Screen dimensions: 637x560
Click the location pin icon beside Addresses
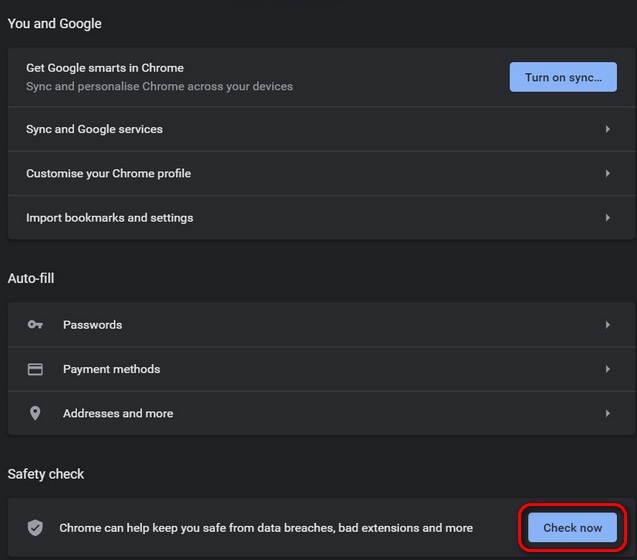35,413
